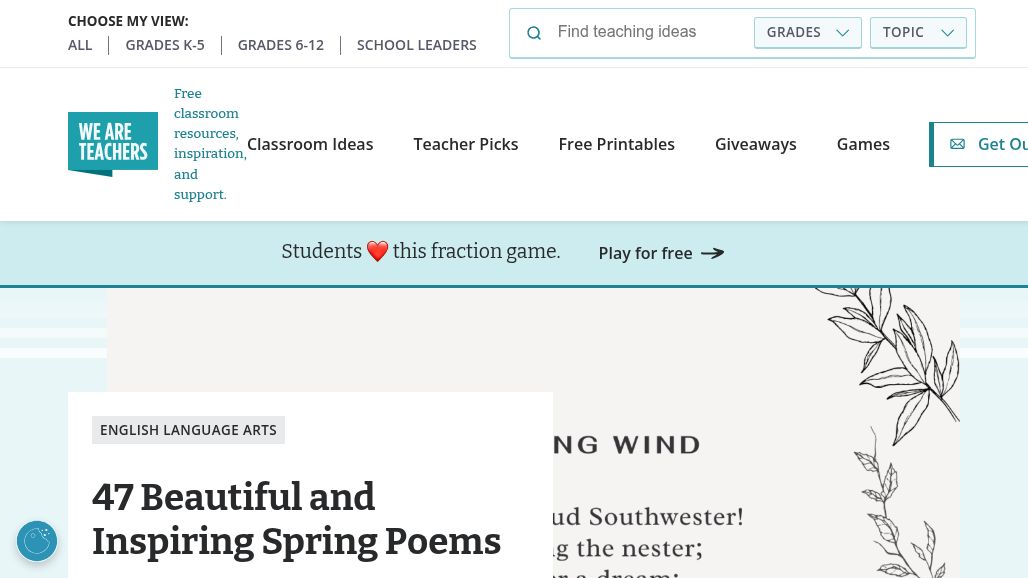Focus the Find teaching ideas search field
This screenshot has height=578, width=1028.
(650, 32)
